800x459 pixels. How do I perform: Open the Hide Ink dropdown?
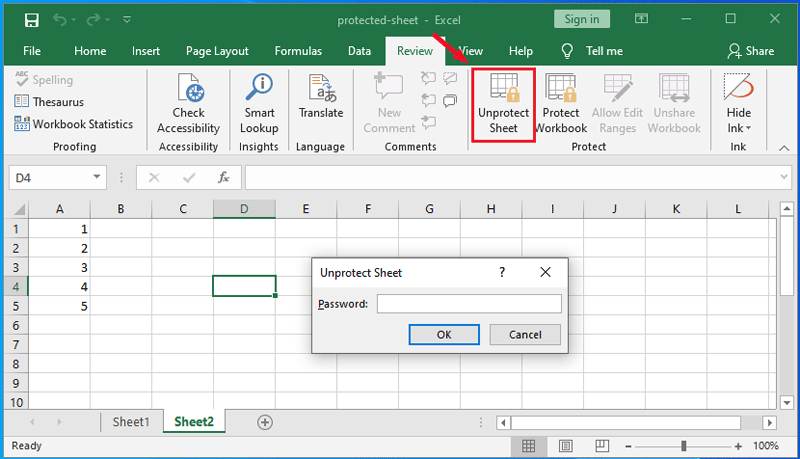[738, 104]
